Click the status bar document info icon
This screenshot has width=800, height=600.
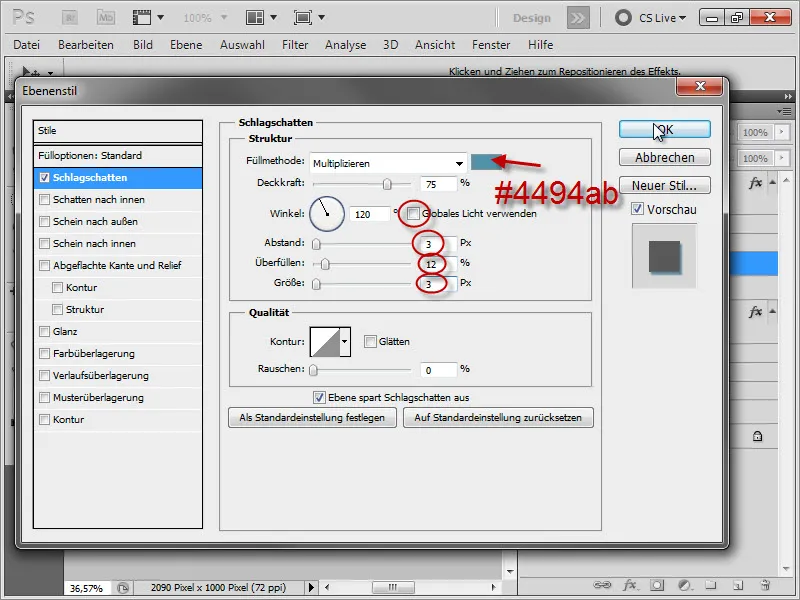[122, 588]
